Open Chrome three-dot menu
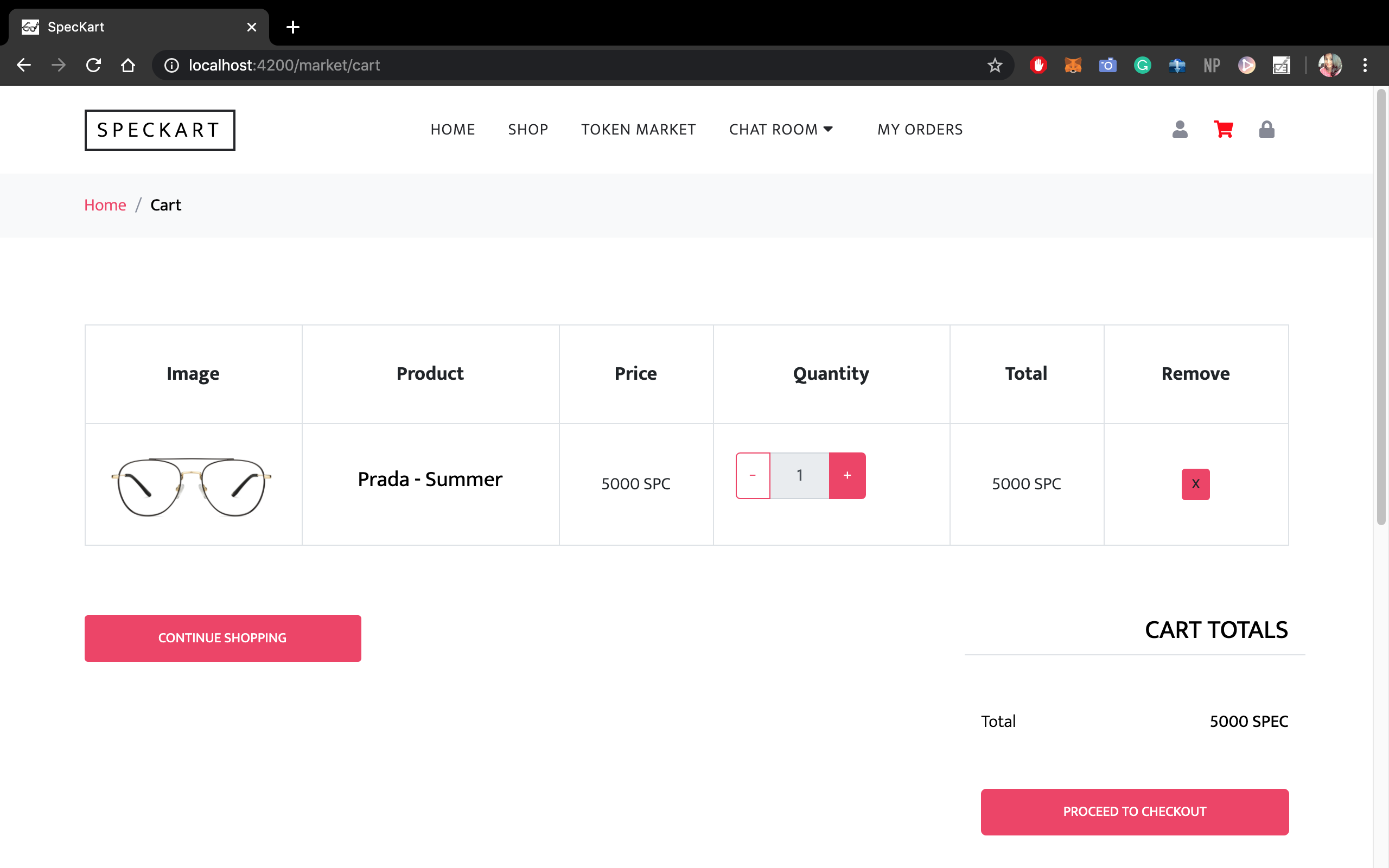The image size is (1389, 868). point(1365,66)
